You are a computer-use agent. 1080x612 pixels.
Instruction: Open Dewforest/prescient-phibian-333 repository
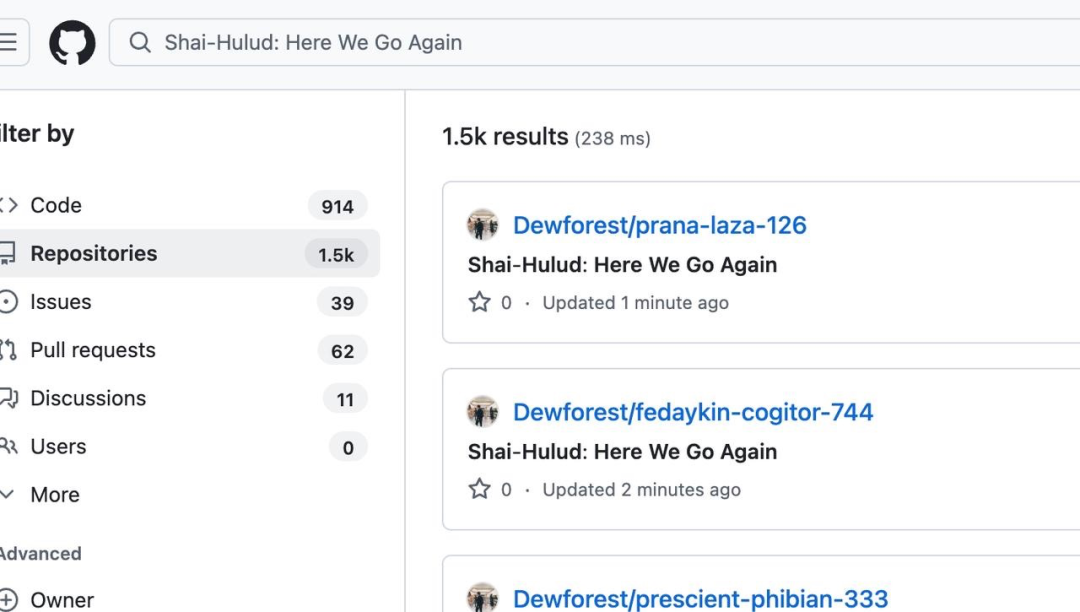point(700,598)
